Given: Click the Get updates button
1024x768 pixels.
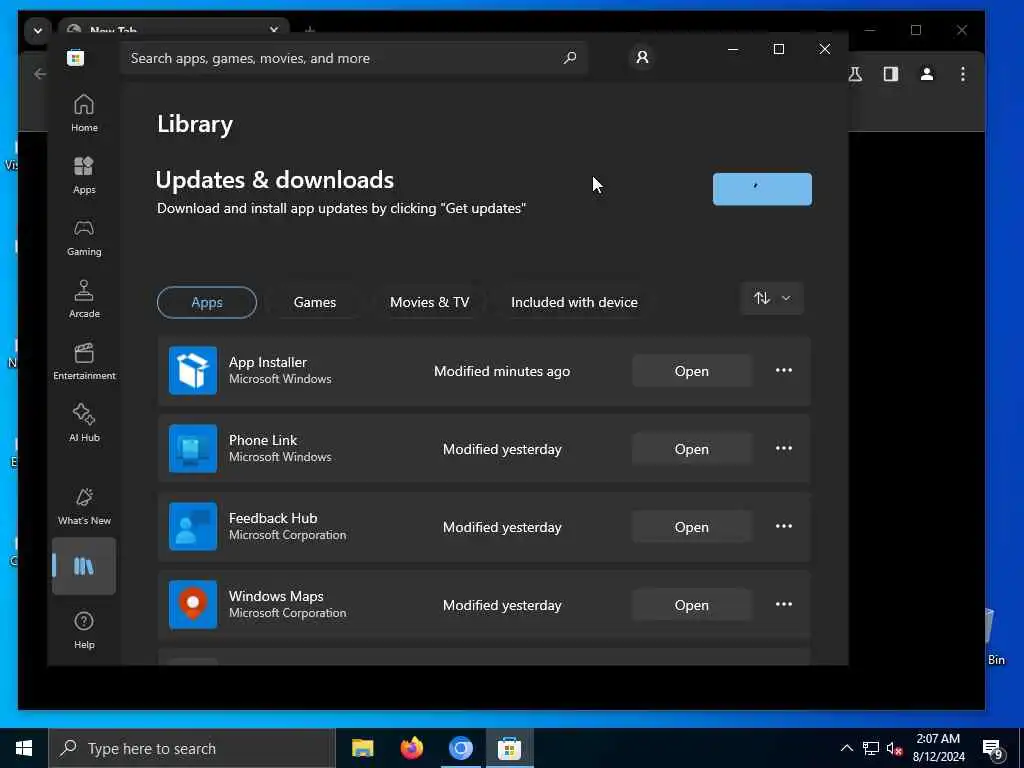Looking at the screenshot, I should coord(762,189).
